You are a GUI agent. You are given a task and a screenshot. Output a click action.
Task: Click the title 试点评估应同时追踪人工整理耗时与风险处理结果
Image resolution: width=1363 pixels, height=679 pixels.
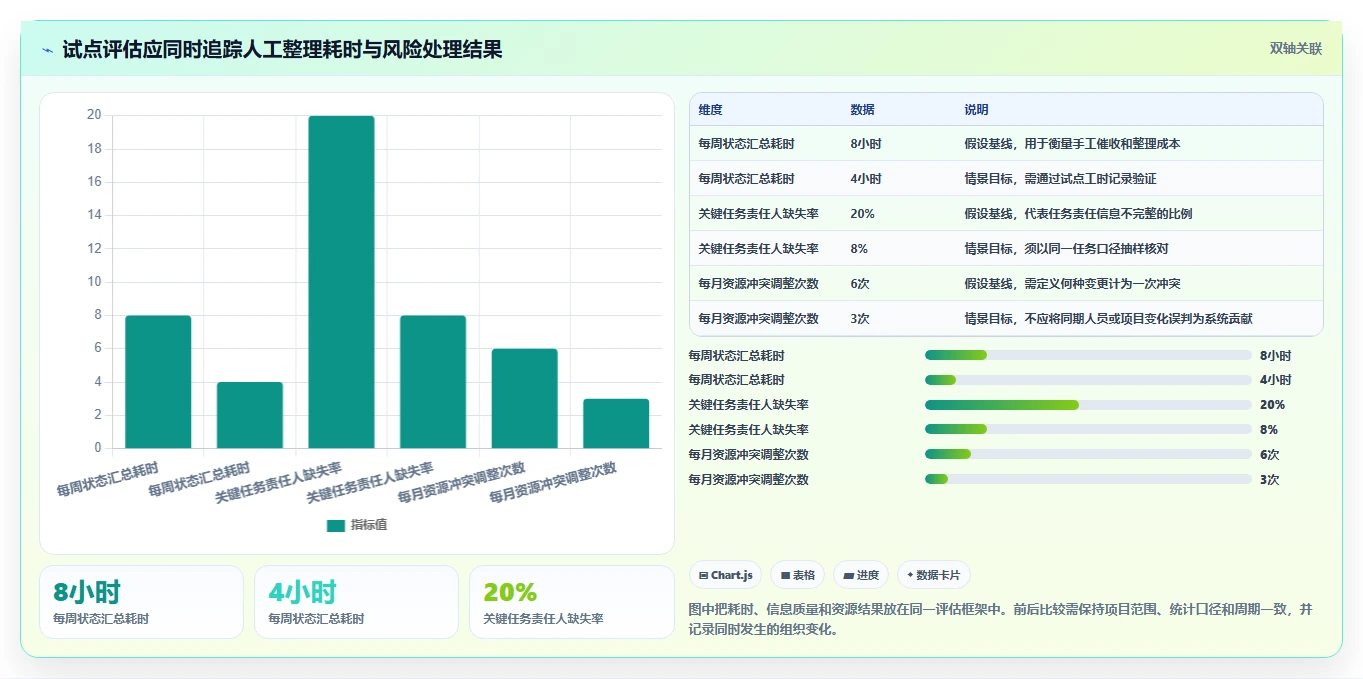point(282,49)
